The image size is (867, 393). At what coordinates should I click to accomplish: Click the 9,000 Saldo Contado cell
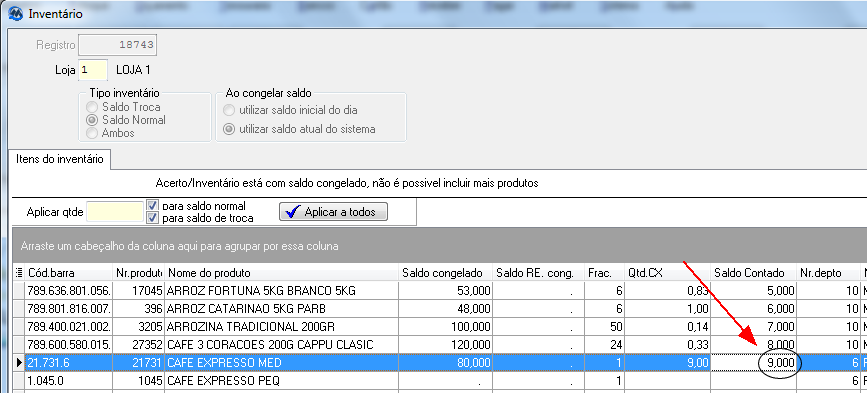753,363
